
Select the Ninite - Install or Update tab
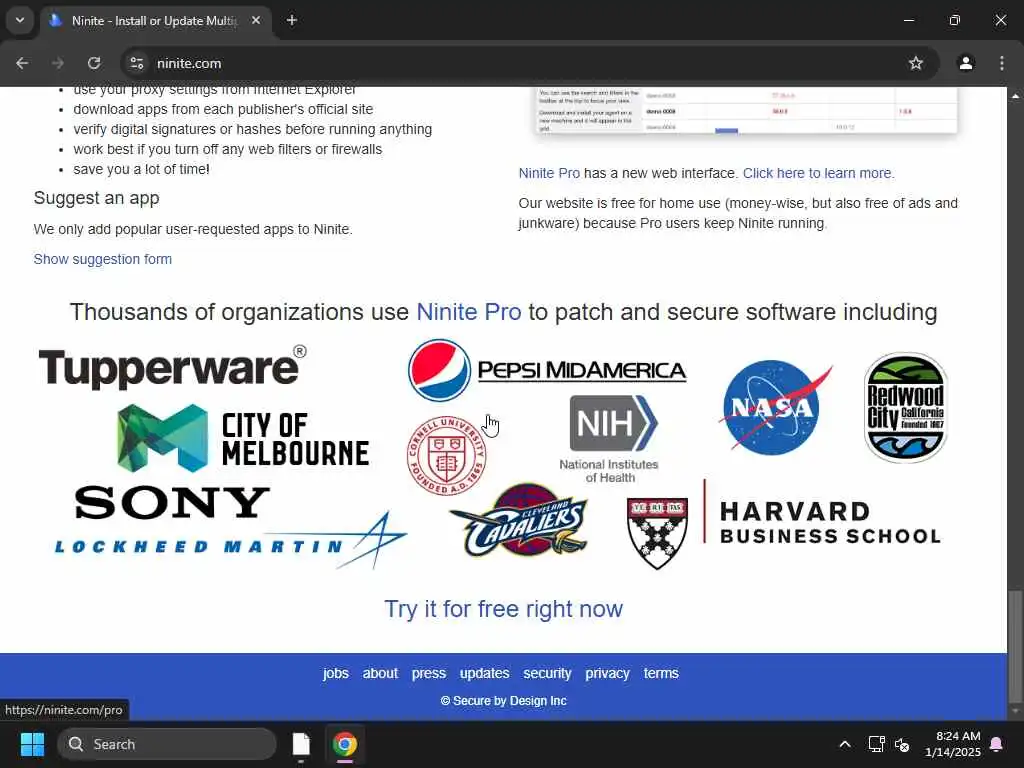coord(155,21)
